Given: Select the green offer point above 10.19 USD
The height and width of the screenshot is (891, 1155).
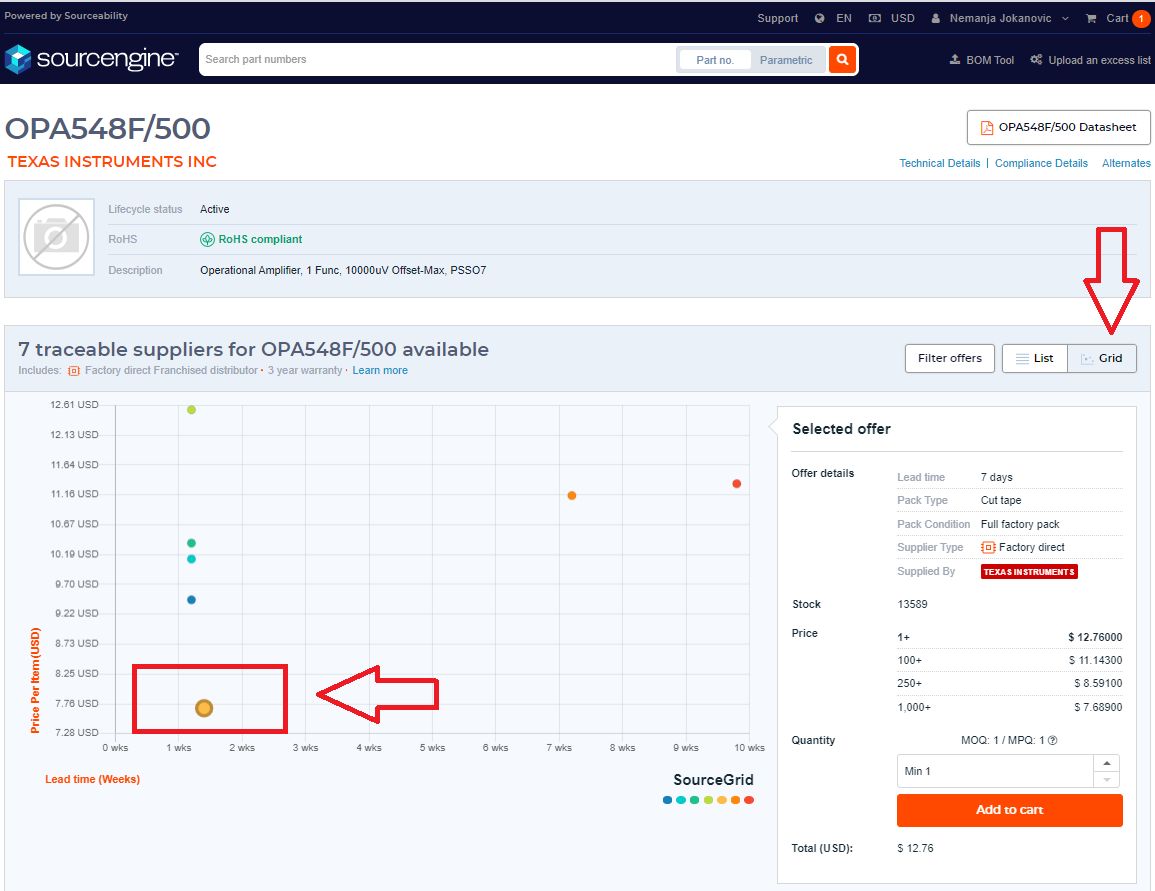Looking at the screenshot, I should [x=192, y=543].
